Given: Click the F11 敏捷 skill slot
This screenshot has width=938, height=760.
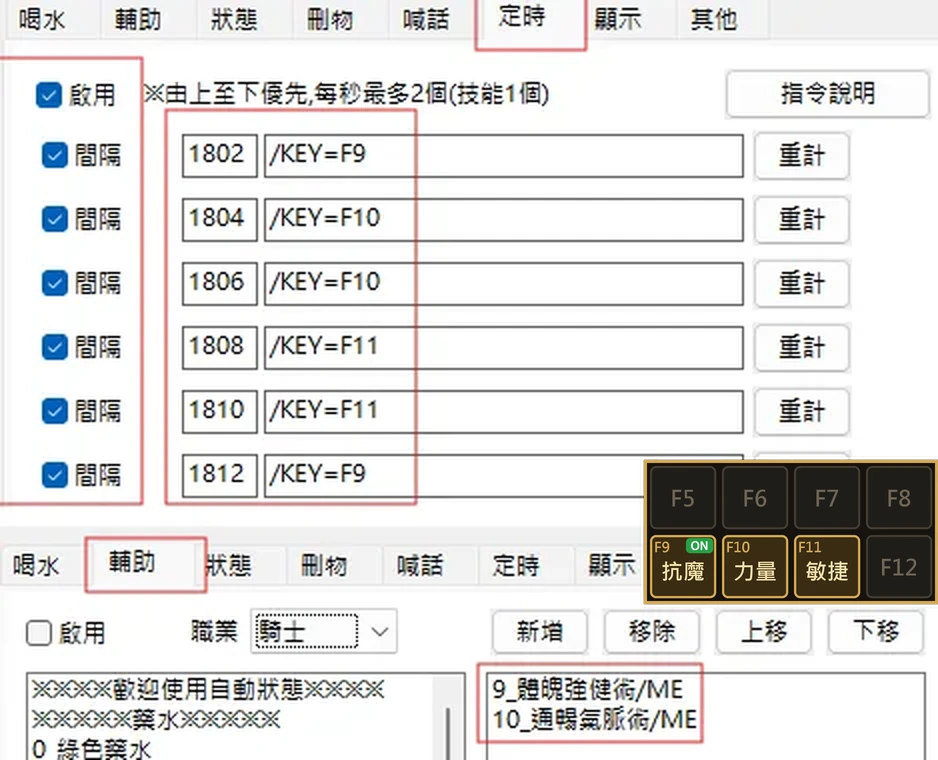Looking at the screenshot, I should pyautogui.click(x=827, y=566).
